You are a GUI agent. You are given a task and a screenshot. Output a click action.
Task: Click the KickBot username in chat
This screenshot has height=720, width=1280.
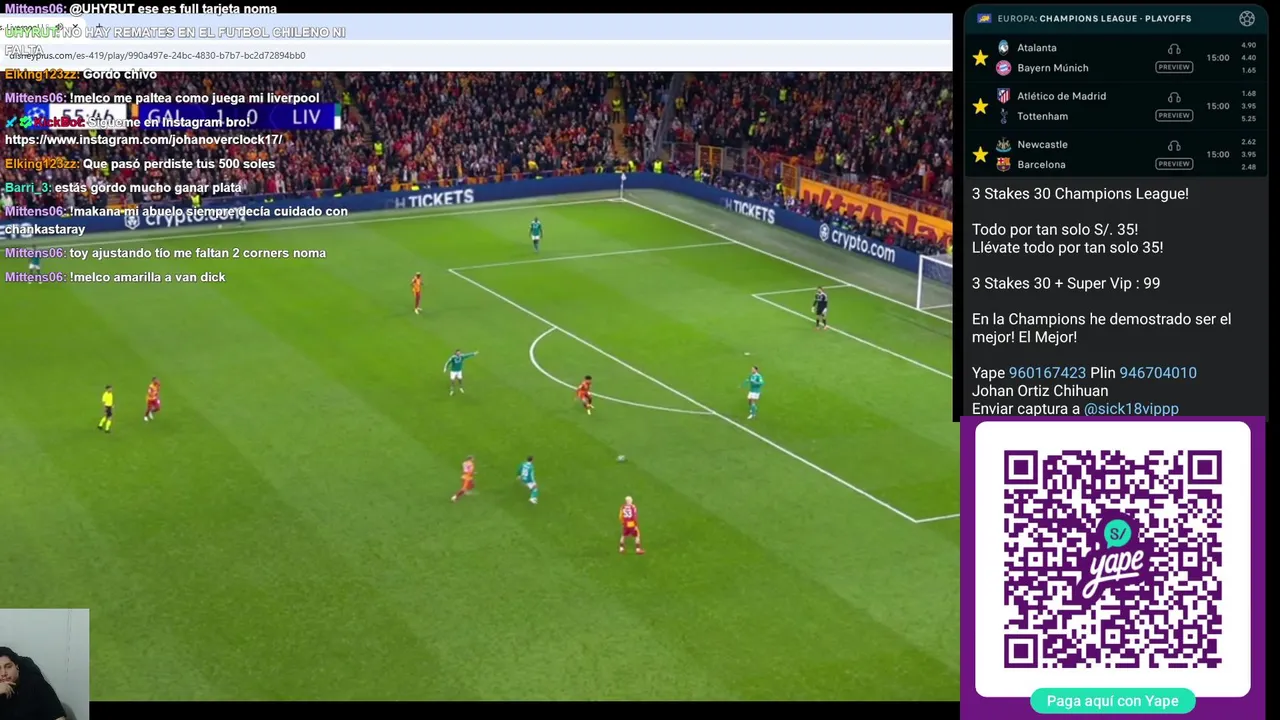[60, 122]
